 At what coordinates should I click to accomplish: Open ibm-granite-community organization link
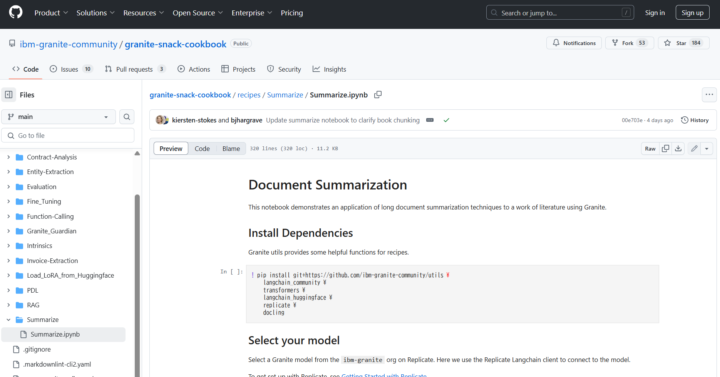[x=68, y=44]
